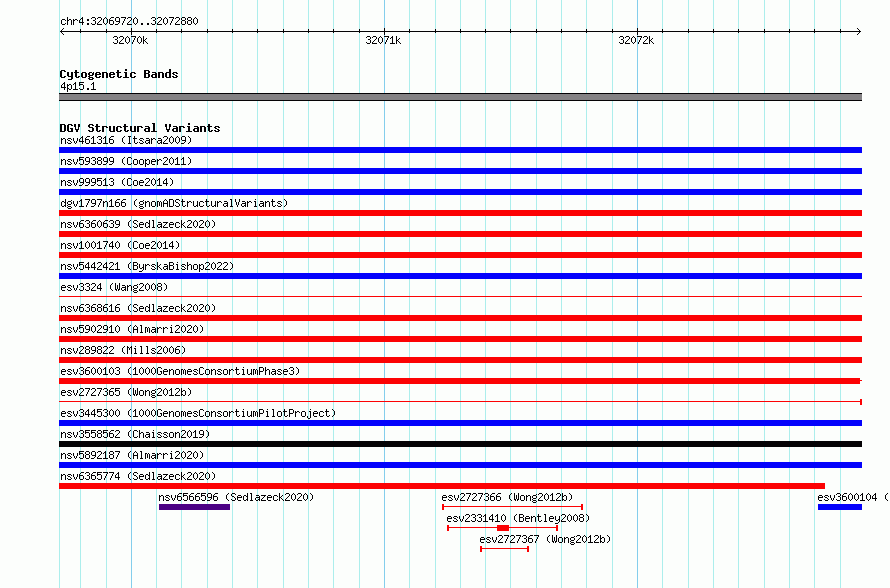Select the nsv1001740 (Coe2014) label
Screen dimensions: 890x588
click(120, 245)
